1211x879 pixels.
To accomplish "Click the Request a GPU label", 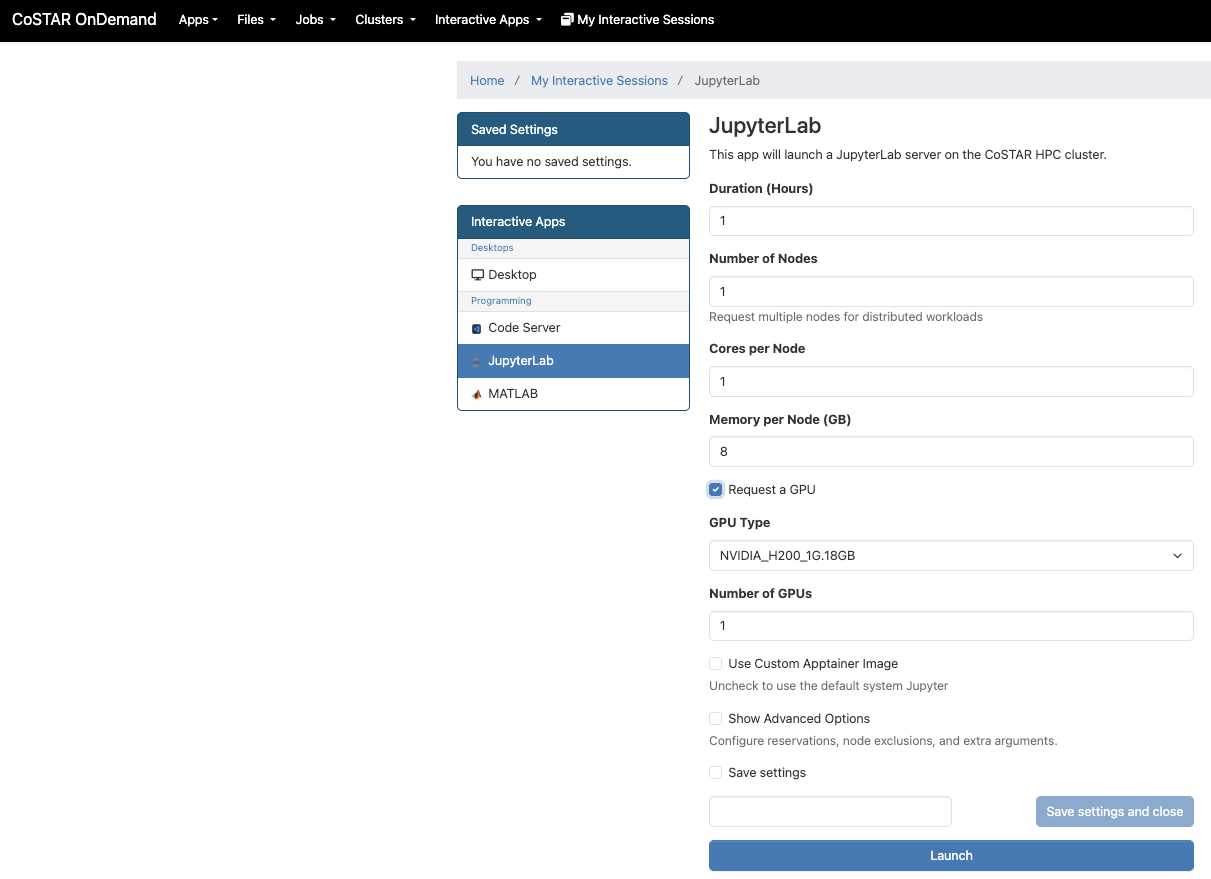I will [x=772, y=490].
